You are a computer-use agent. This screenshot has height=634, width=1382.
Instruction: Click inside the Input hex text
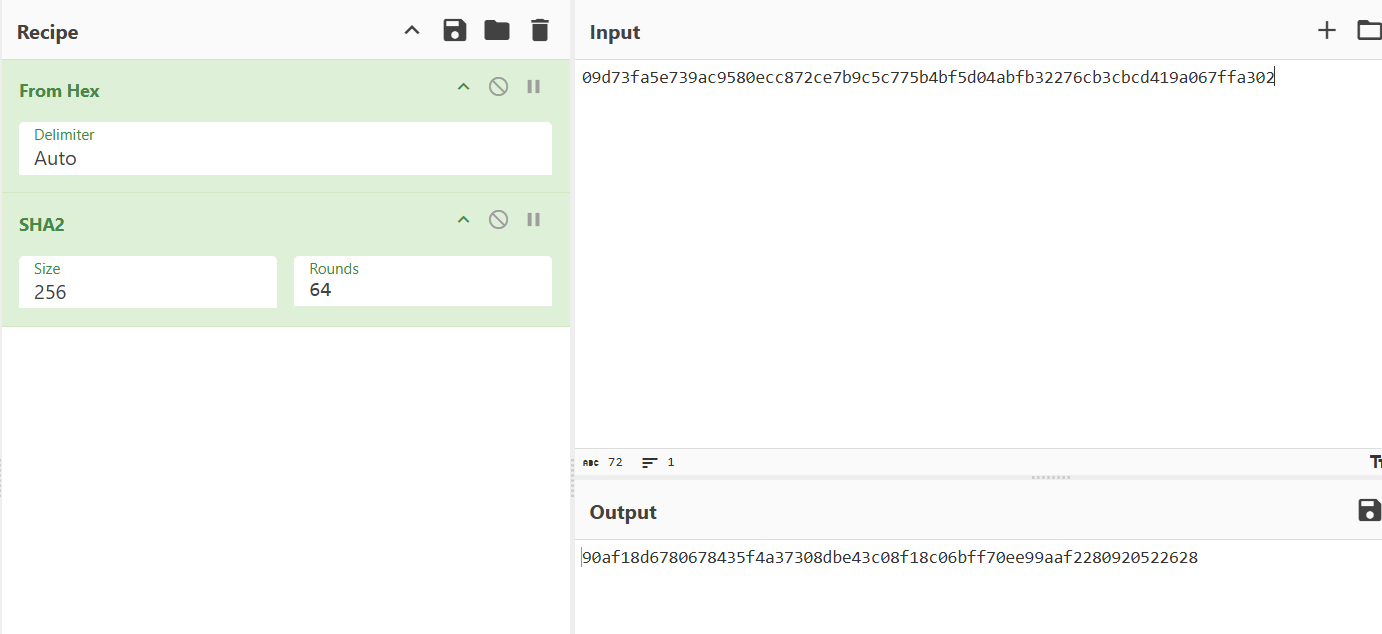click(928, 78)
